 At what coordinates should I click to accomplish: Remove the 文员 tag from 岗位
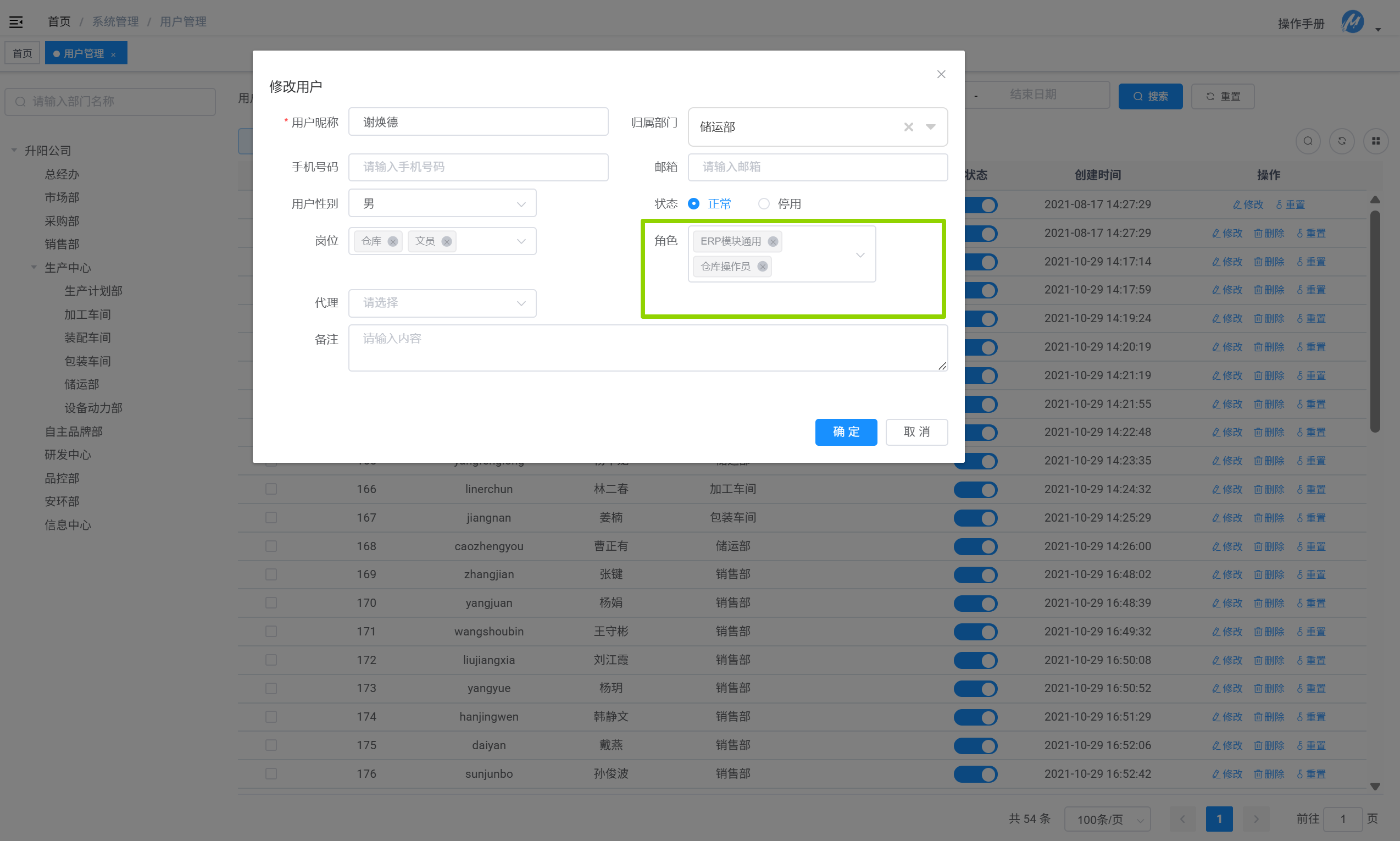[x=446, y=241]
